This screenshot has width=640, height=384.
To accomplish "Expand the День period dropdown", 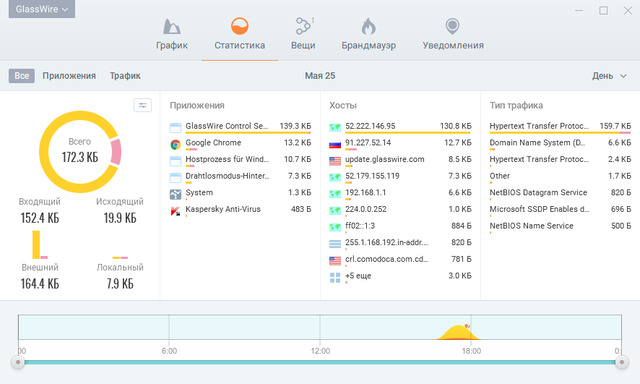I will point(609,76).
